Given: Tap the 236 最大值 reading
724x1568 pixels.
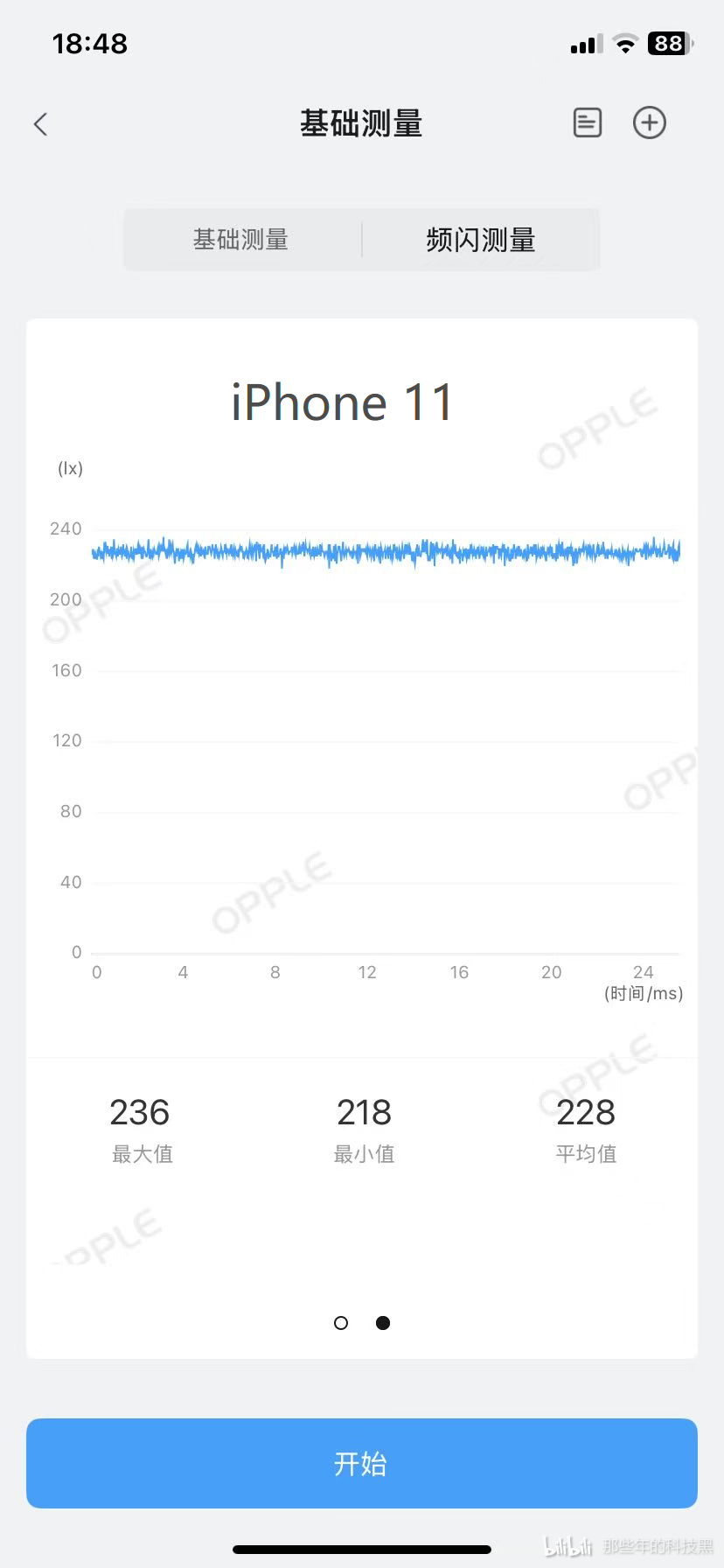Looking at the screenshot, I should [x=142, y=1129].
